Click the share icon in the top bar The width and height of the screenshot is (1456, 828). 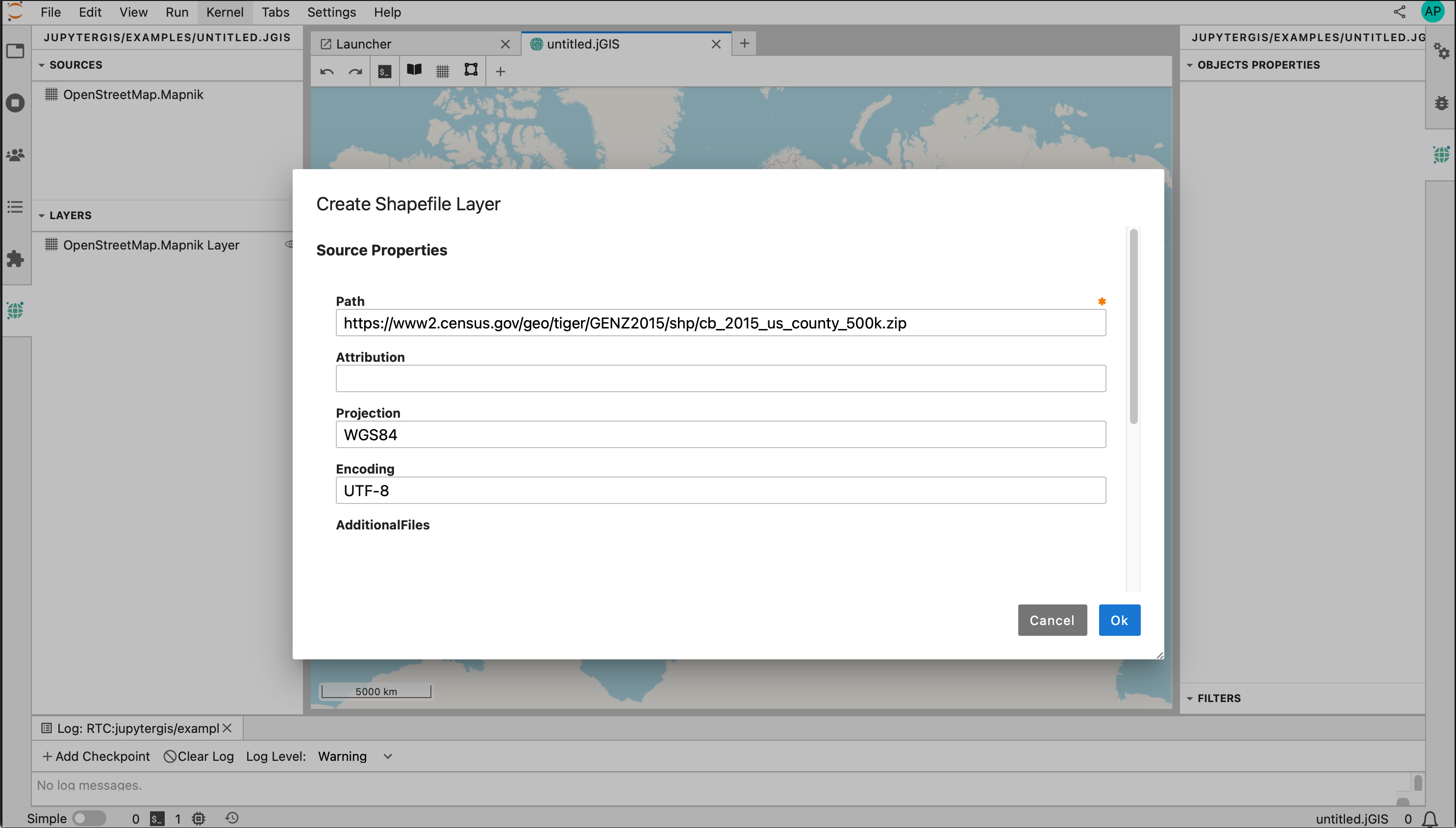coord(1400,11)
